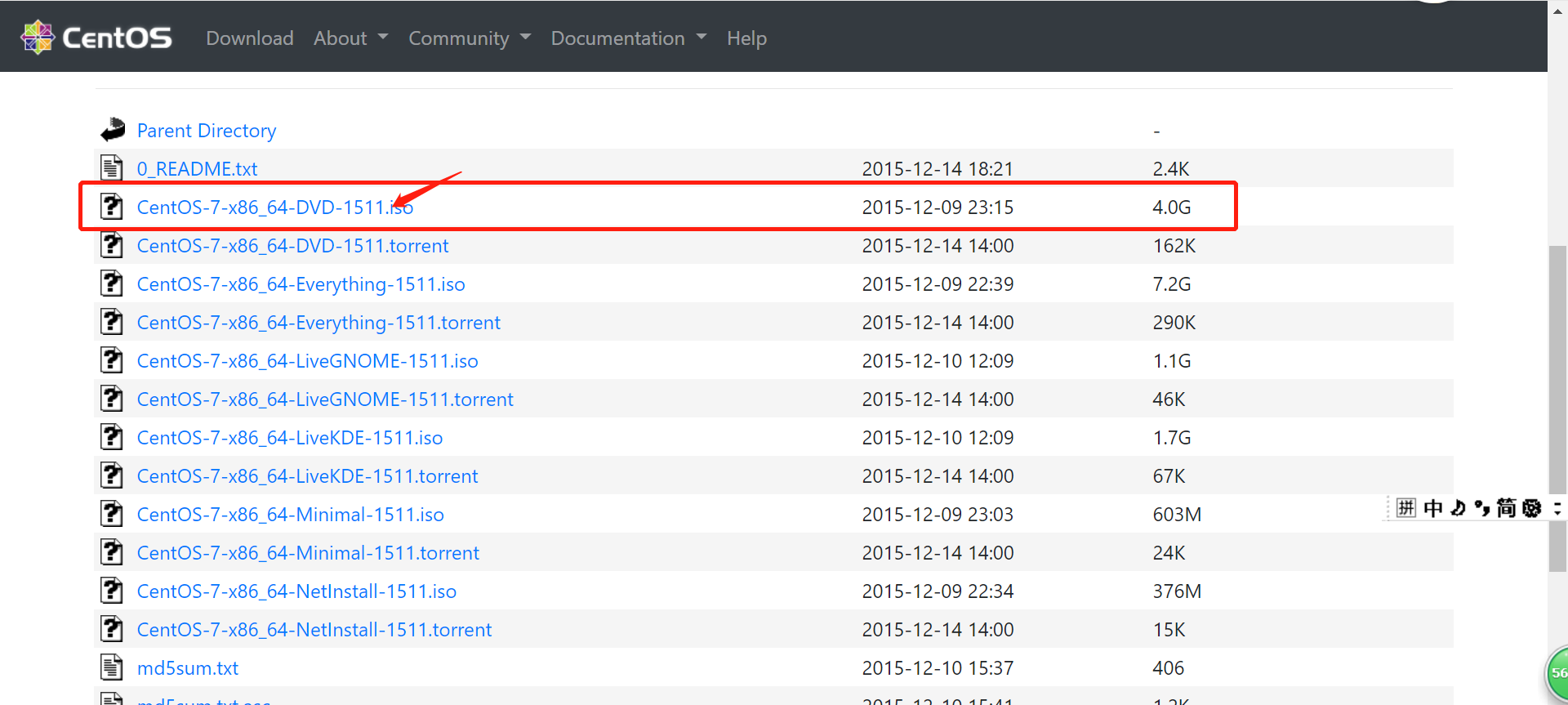Screen dimensions: 1568x705
Task: Click the green 56 floating badge
Action: click(x=1557, y=674)
